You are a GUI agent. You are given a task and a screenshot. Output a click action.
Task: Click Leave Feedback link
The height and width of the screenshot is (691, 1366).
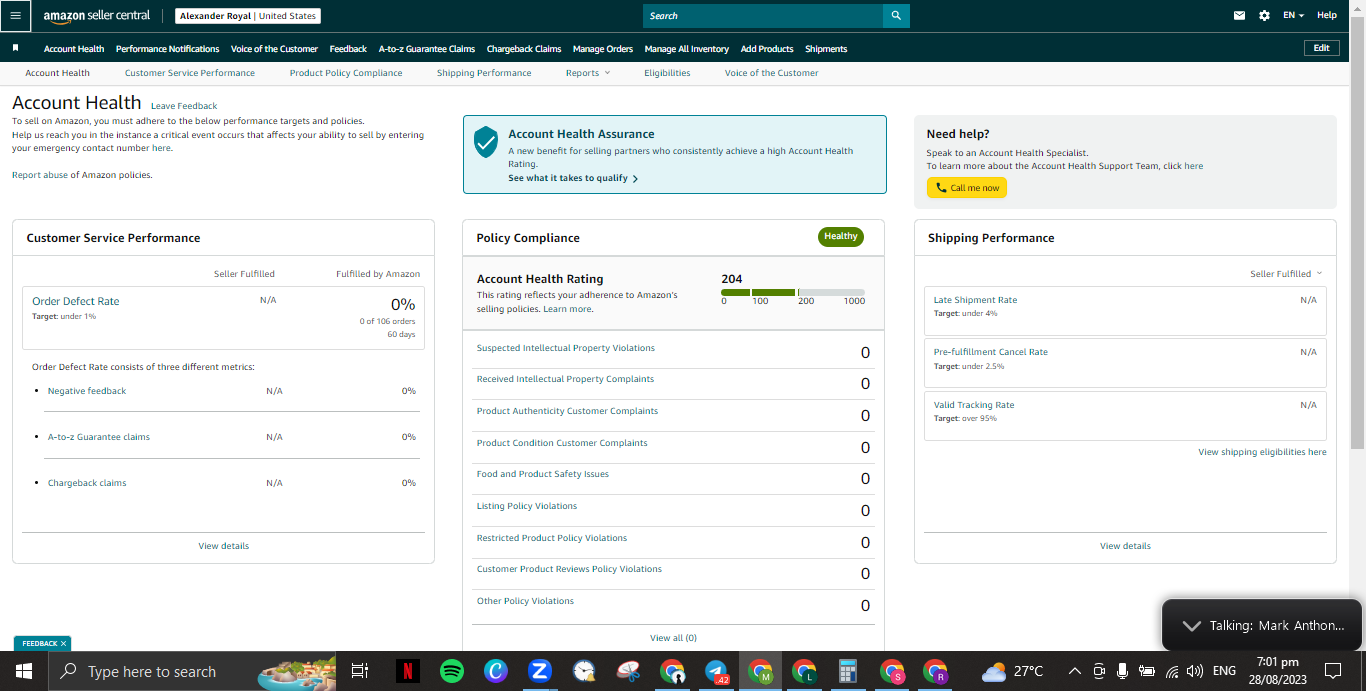pyautogui.click(x=184, y=106)
